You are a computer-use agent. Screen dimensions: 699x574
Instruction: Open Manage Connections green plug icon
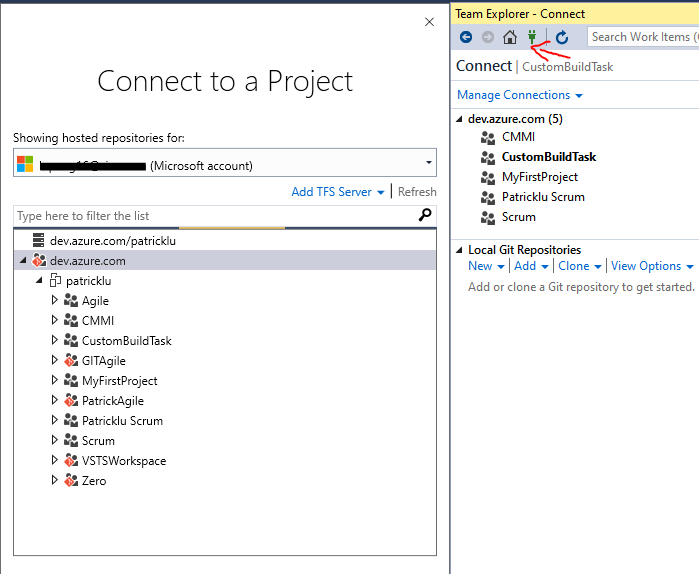pyautogui.click(x=532, y=37)
